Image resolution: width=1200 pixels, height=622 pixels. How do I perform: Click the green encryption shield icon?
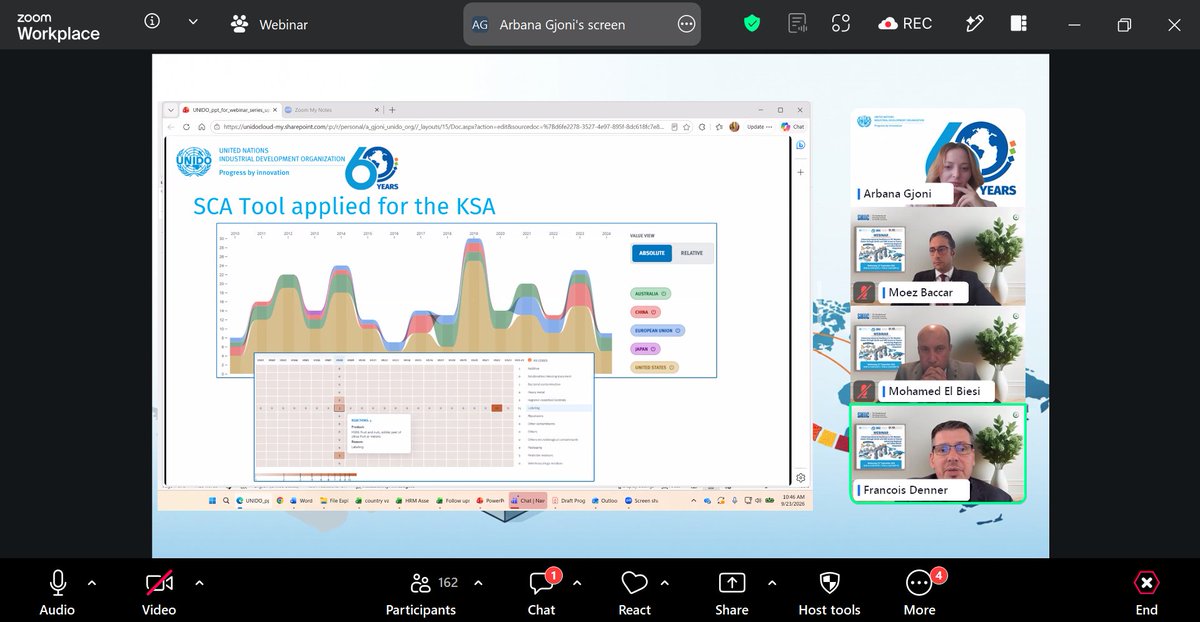pyautogui.click(x=753, y=23)
